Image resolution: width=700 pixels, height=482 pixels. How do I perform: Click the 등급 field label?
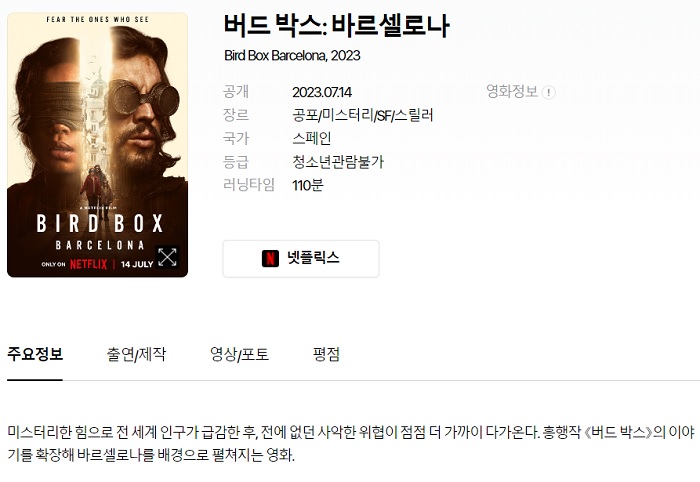tap(236, 162)
